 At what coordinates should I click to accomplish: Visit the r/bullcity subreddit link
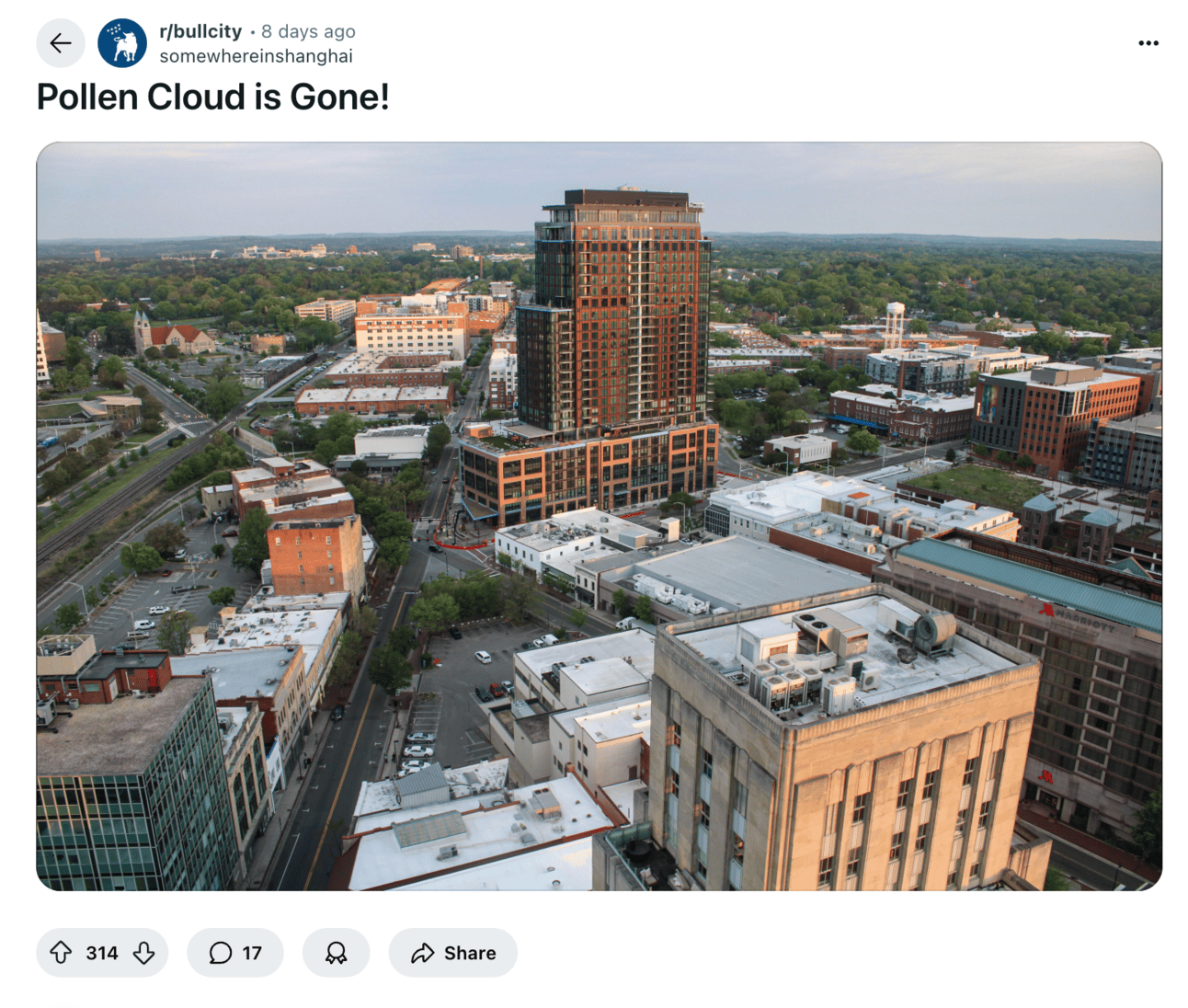click(200, 31)
